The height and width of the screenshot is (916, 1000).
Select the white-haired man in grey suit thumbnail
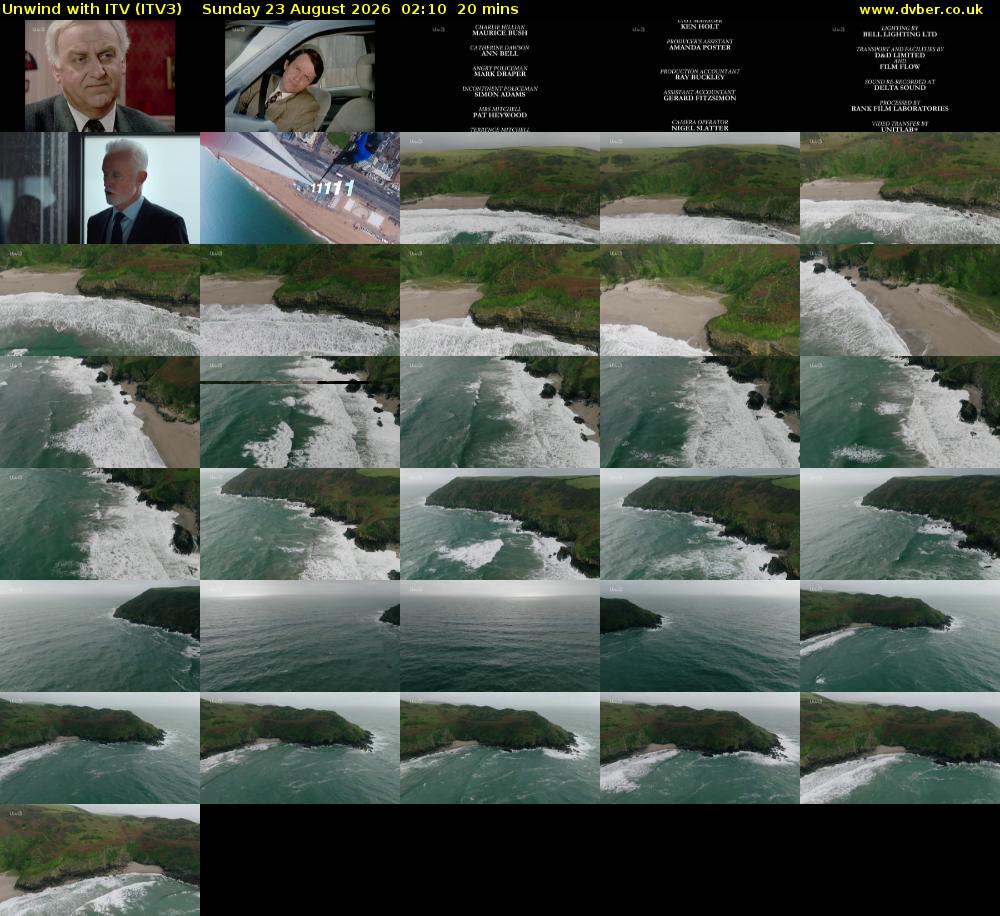(99, 76)
